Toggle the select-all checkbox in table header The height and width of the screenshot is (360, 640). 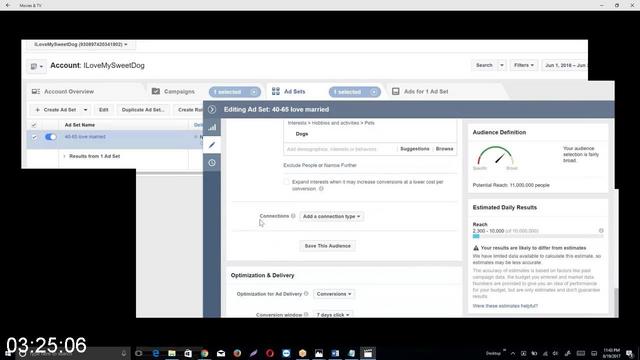34,125
